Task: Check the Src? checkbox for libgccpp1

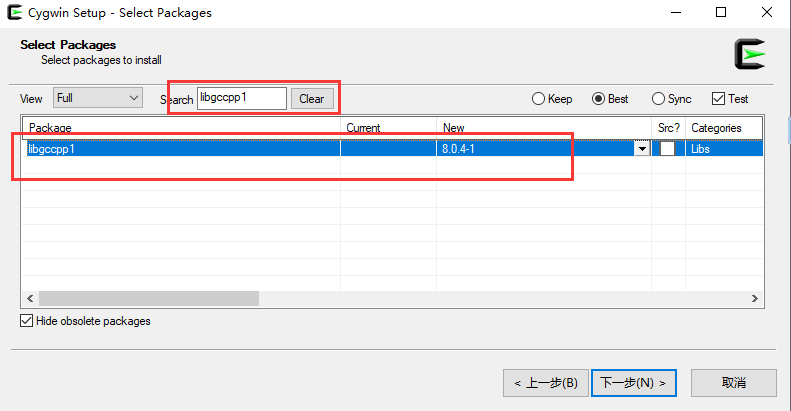Action: [x=667, y=149]
